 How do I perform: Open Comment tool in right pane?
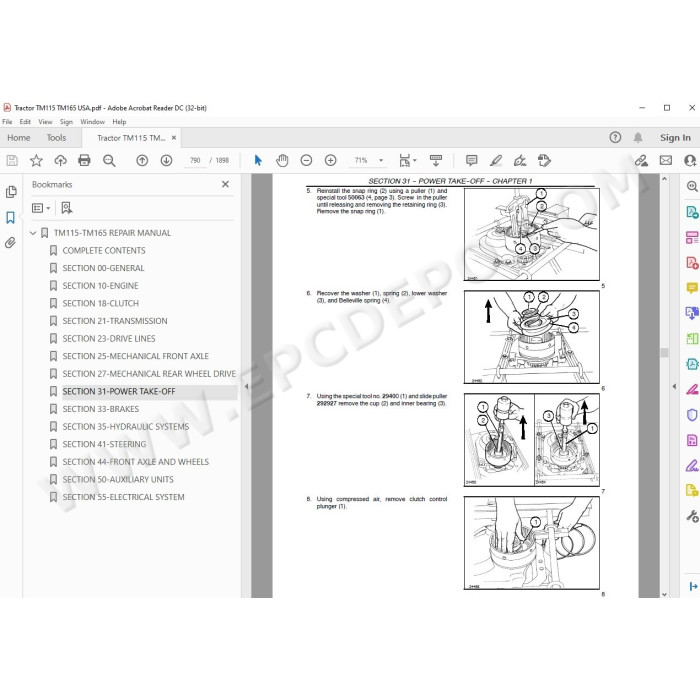692,288
